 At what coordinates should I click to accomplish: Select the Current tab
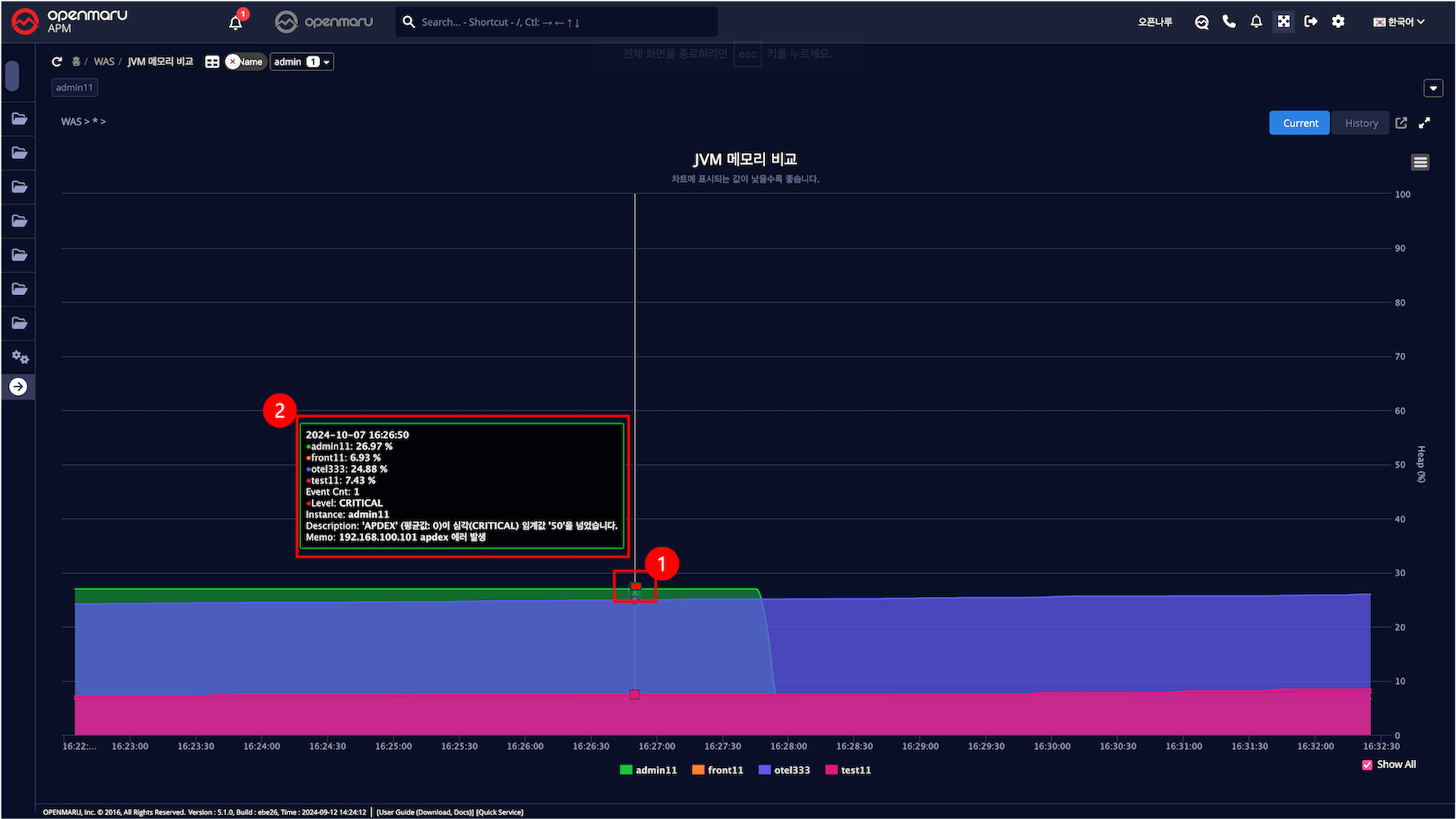[x=1300, y=123]
